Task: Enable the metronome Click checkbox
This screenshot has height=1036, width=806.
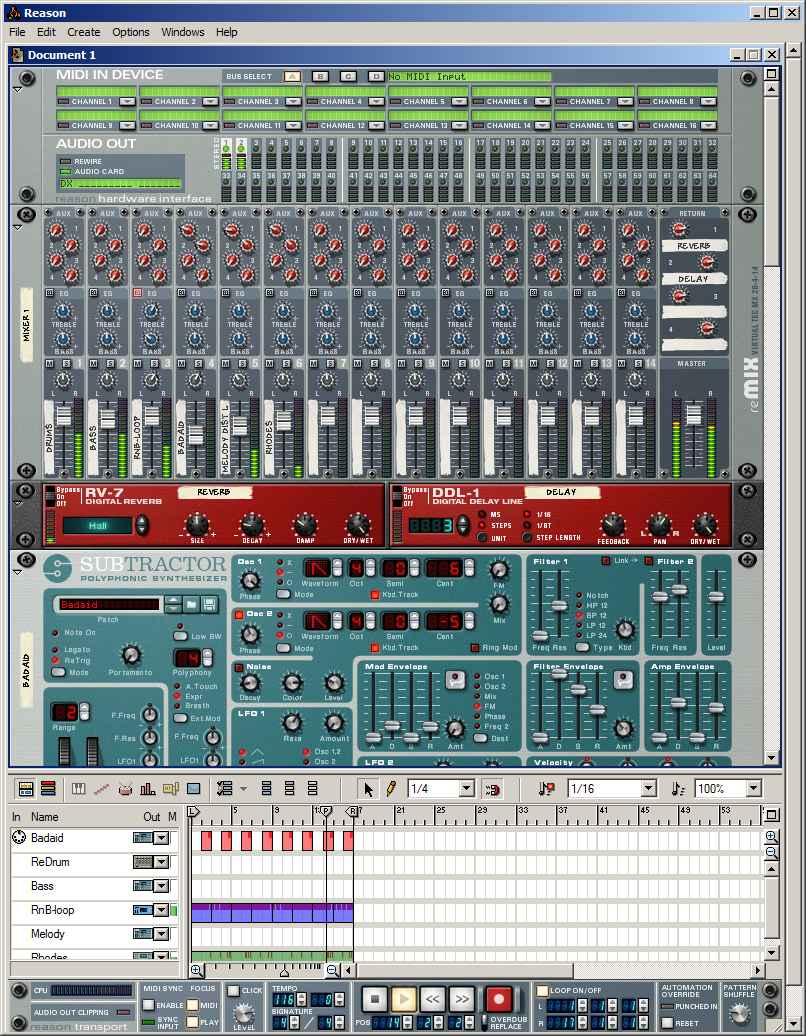Action: (233, 990)
